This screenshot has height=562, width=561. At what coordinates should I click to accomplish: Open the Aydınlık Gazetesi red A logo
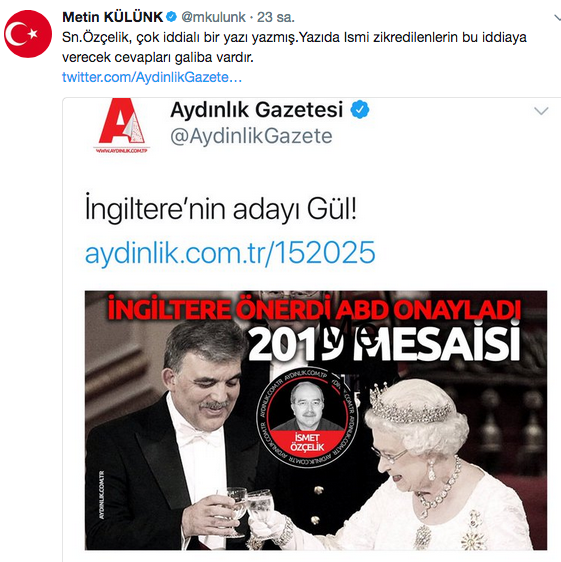[122, 125]
